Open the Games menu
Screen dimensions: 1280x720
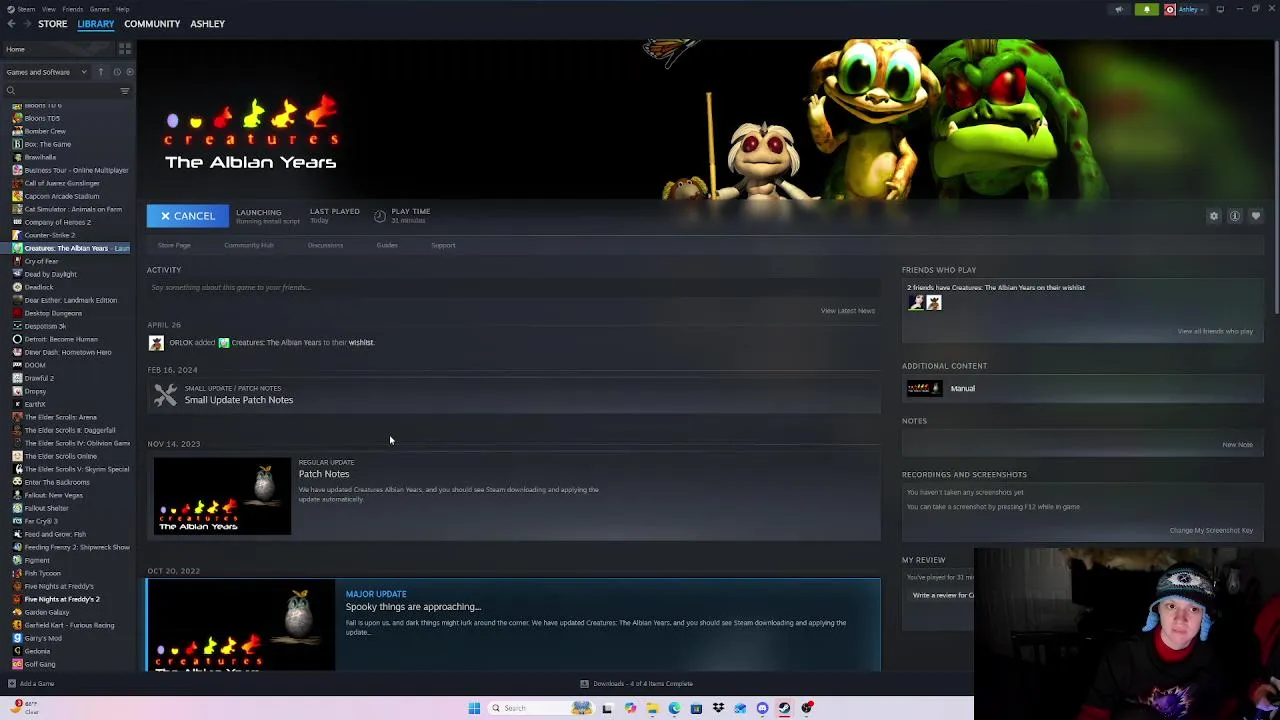click(x=99, y=9)
